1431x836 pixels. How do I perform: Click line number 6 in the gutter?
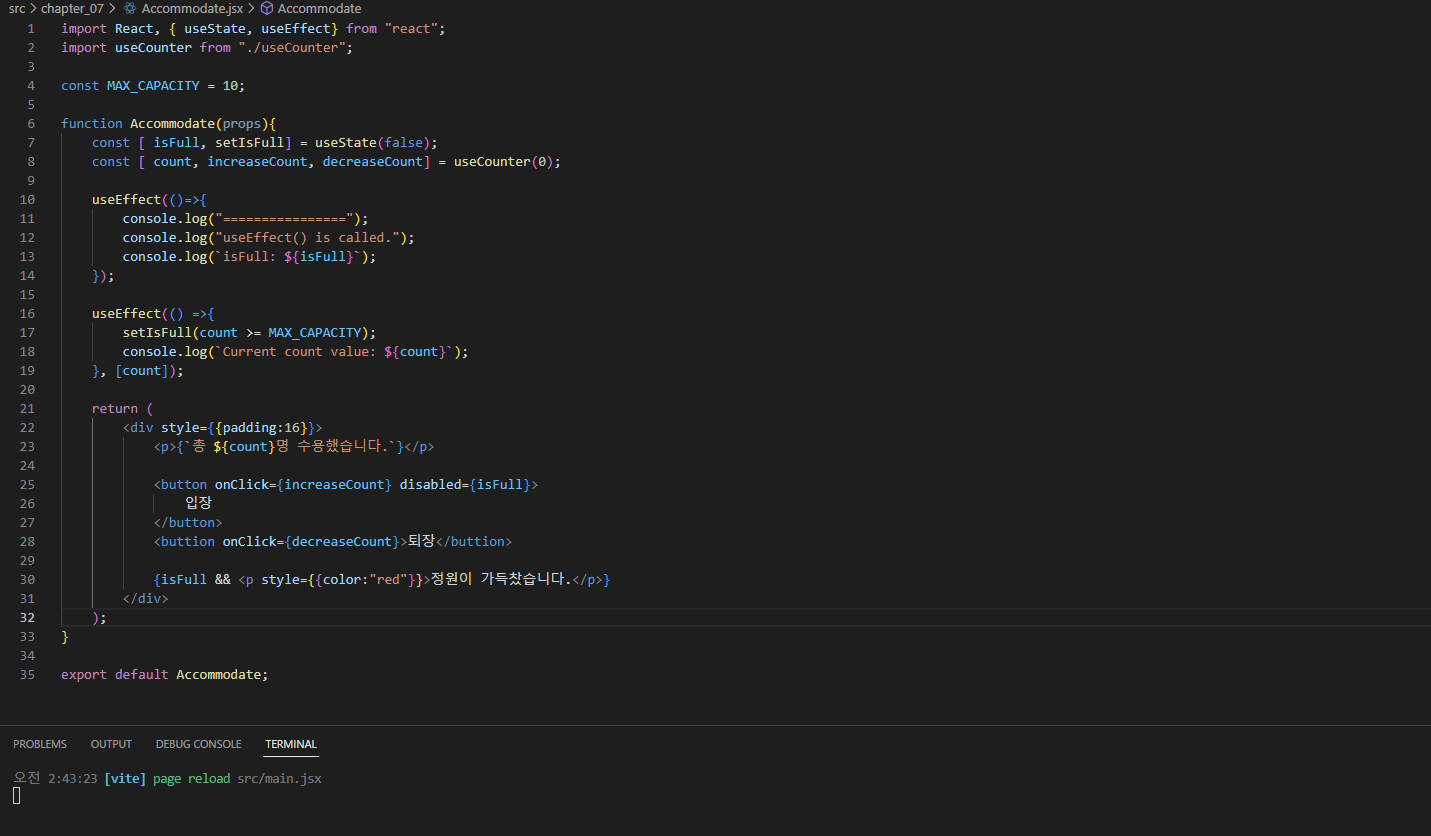click(31, 124)
